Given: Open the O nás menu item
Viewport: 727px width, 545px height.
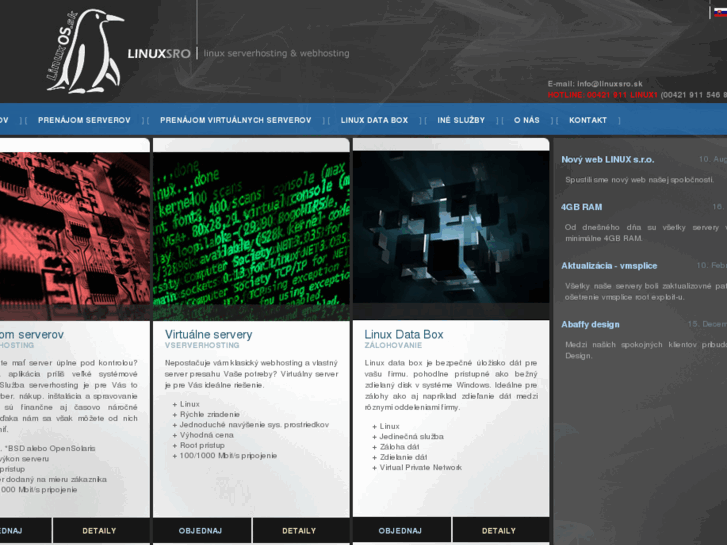Looking at the screenshot, I should pos(527,120).
